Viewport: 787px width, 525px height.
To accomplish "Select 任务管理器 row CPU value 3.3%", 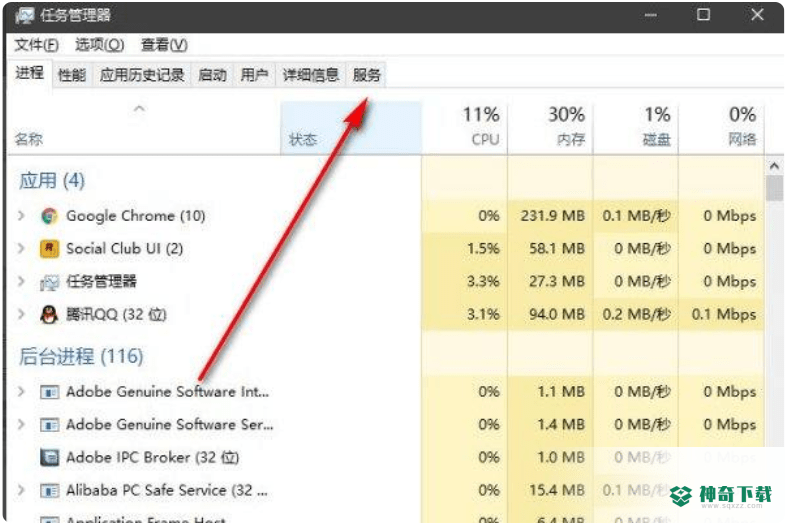I will [483, 282].
